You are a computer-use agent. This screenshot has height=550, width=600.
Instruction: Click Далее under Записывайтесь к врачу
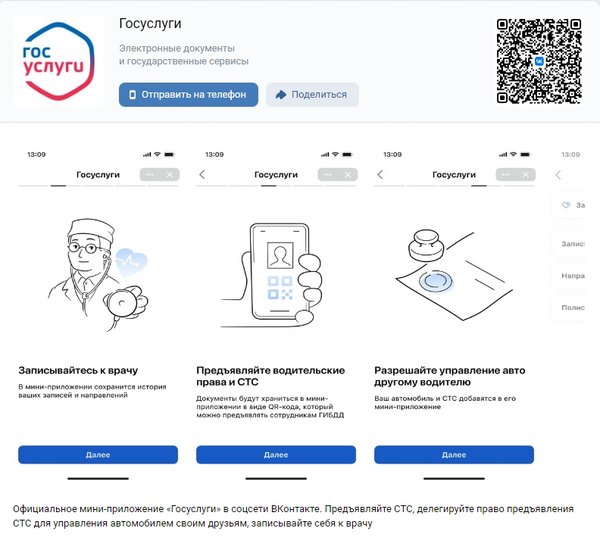tap(98, 455)
